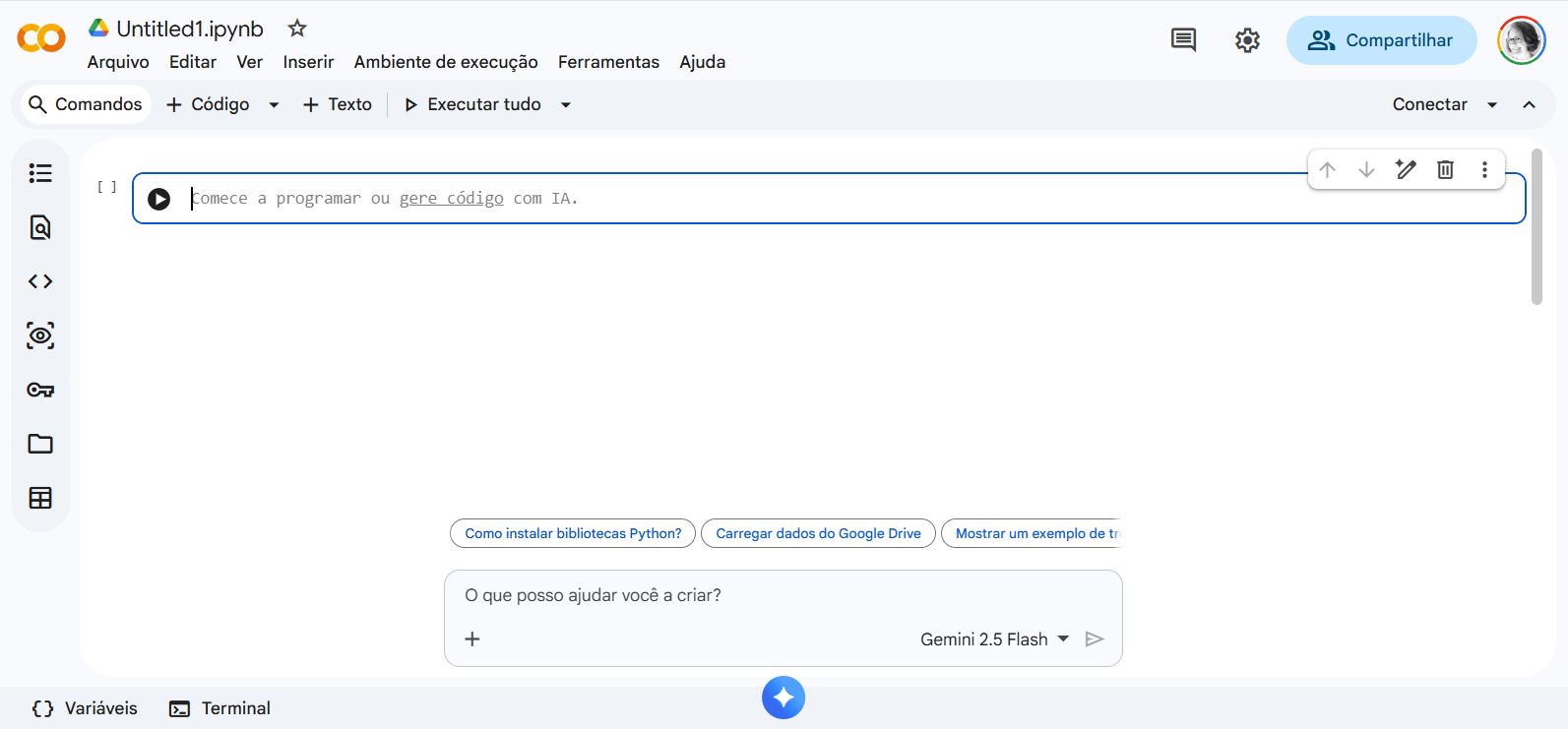
Task: Collapse the header with the chevron arrow
Action: 1529,104
